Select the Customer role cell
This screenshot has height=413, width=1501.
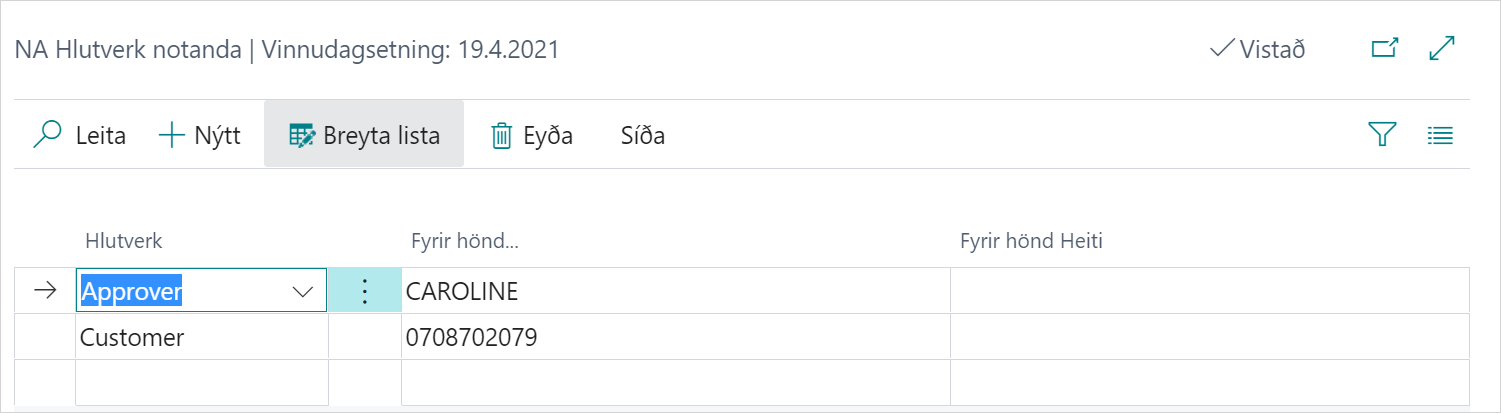click(x=200, y=337)
